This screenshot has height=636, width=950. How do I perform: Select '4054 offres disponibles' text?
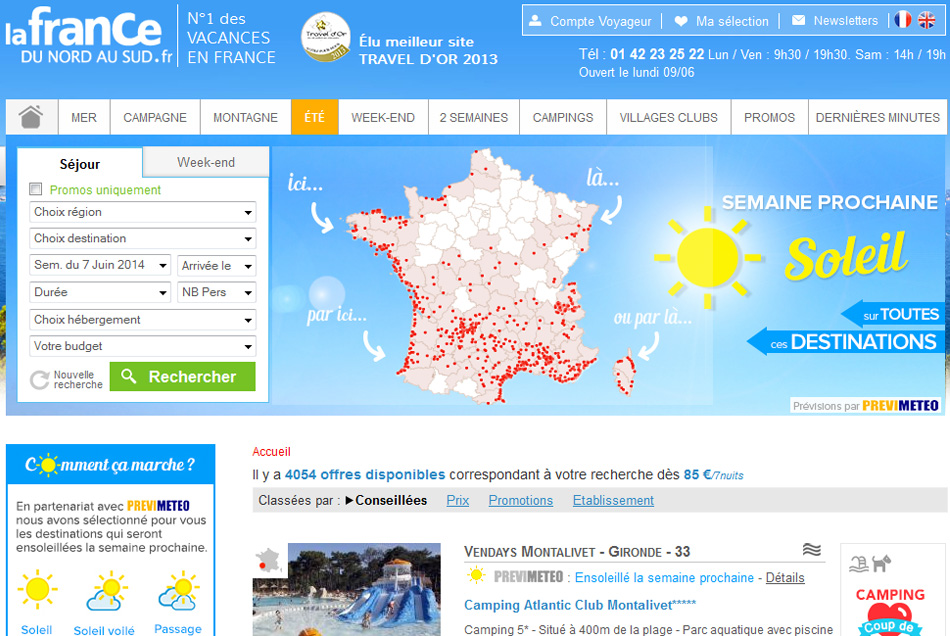point(365,475)
